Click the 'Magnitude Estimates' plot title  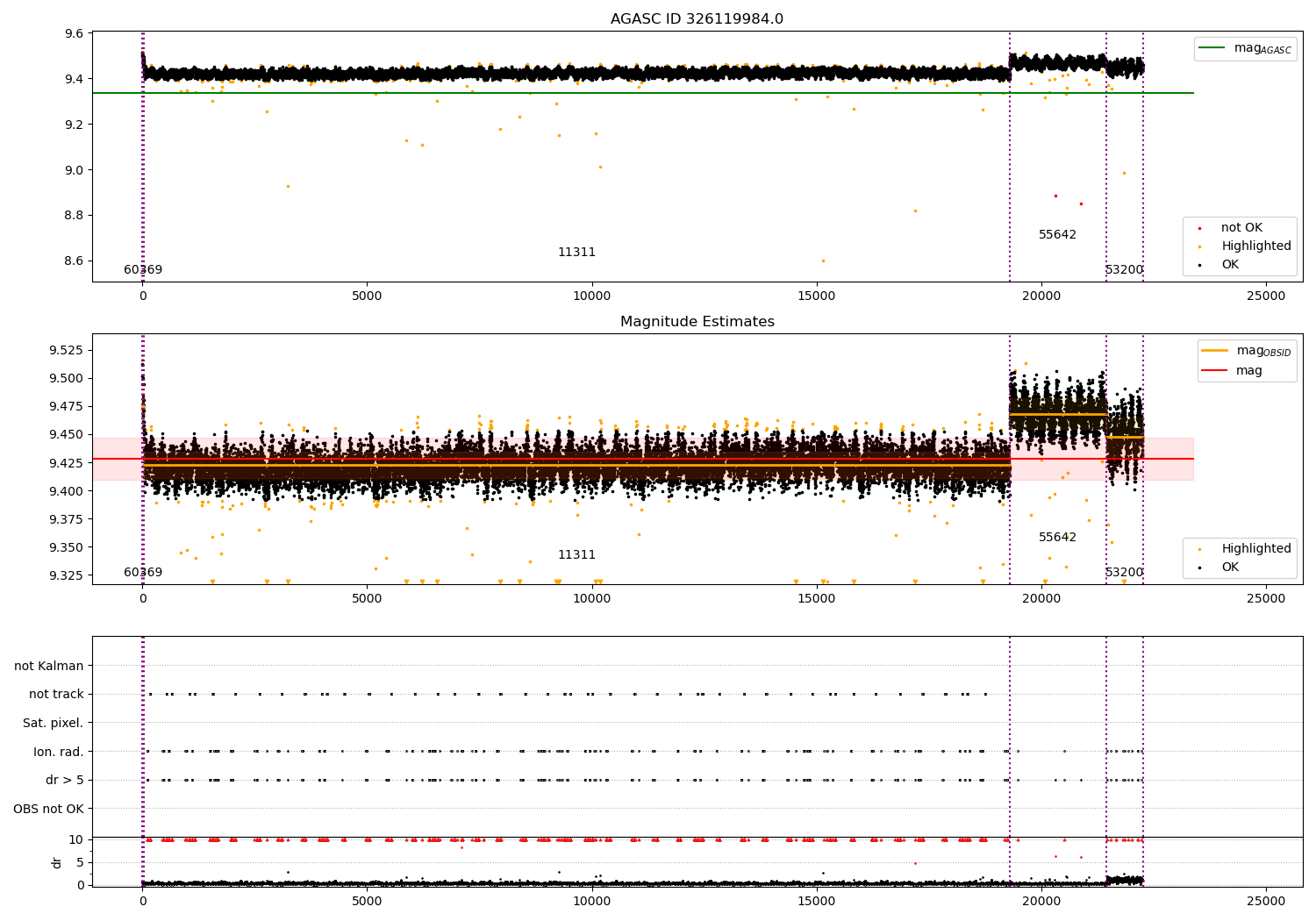click(697, 322)
